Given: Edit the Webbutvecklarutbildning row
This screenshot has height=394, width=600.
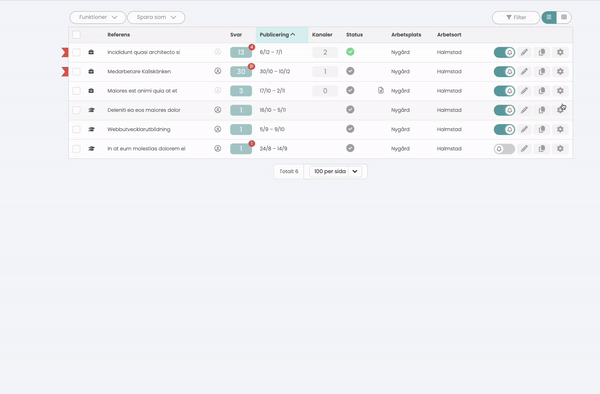Looking at the screenshot, I should coord(524,129).
